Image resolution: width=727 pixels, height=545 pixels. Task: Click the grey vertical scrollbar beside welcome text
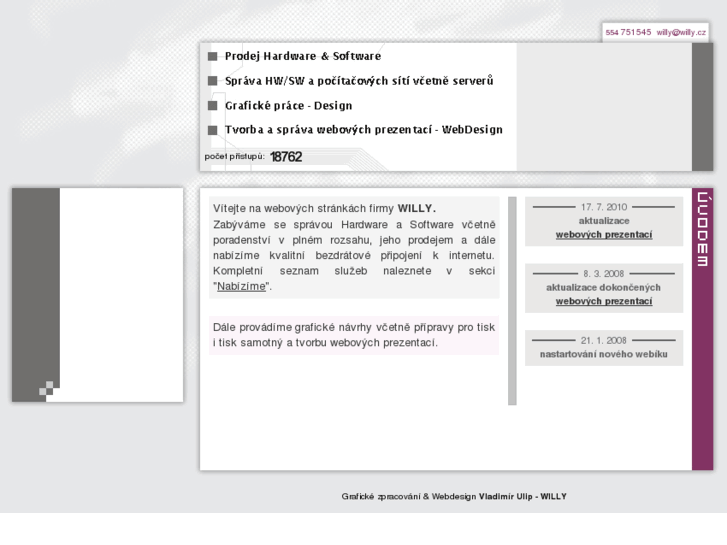point(512,301)
